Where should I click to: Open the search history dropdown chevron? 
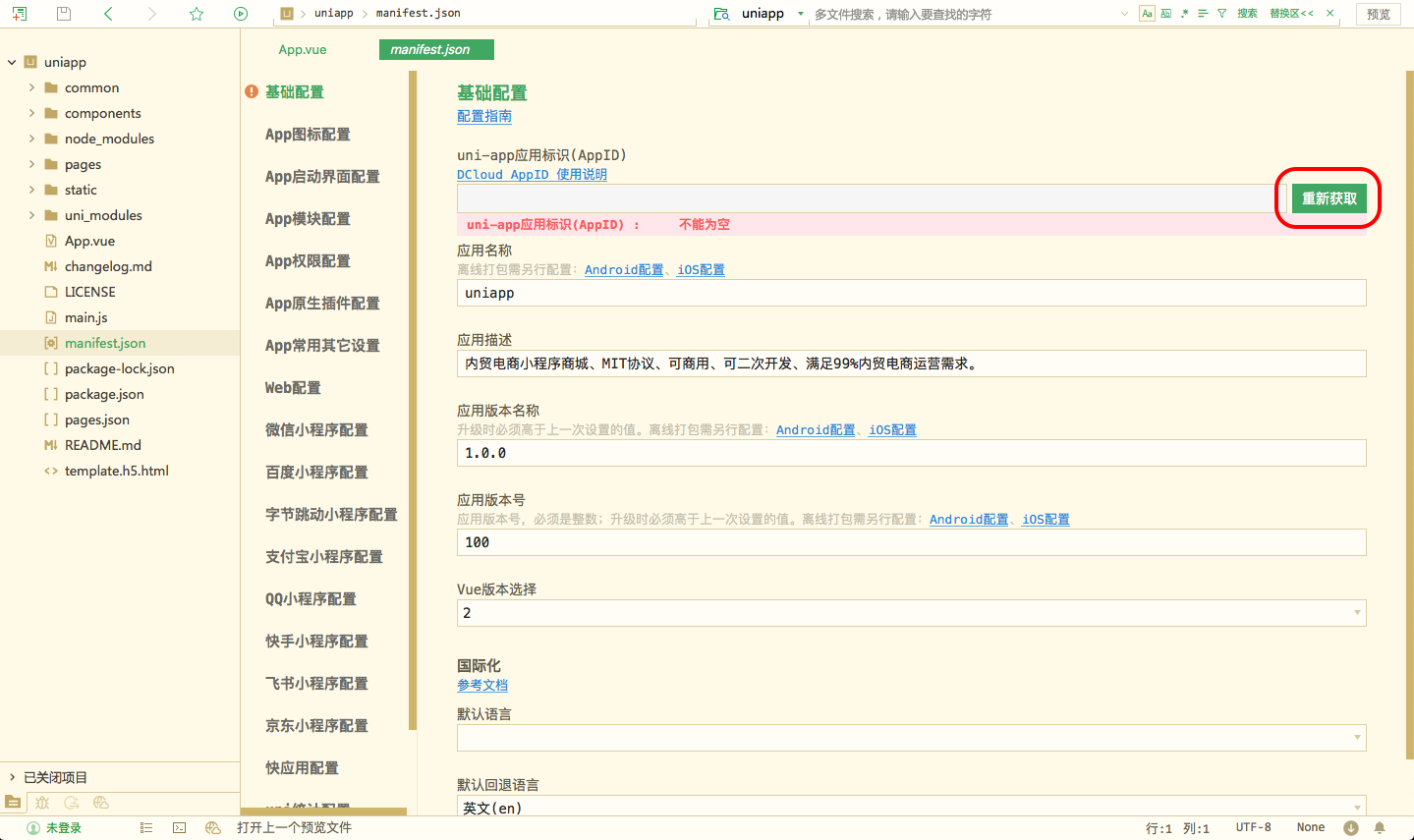[1124, 14]
